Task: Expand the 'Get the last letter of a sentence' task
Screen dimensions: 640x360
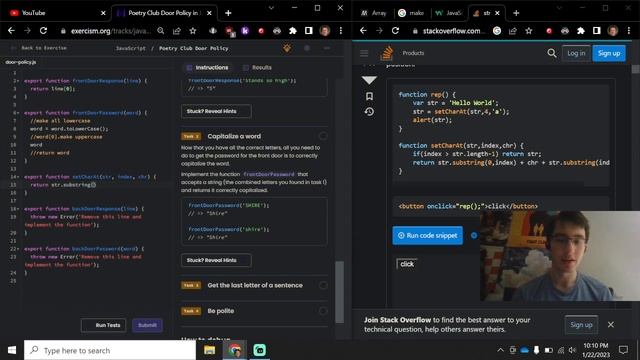Action: (254, 285)
